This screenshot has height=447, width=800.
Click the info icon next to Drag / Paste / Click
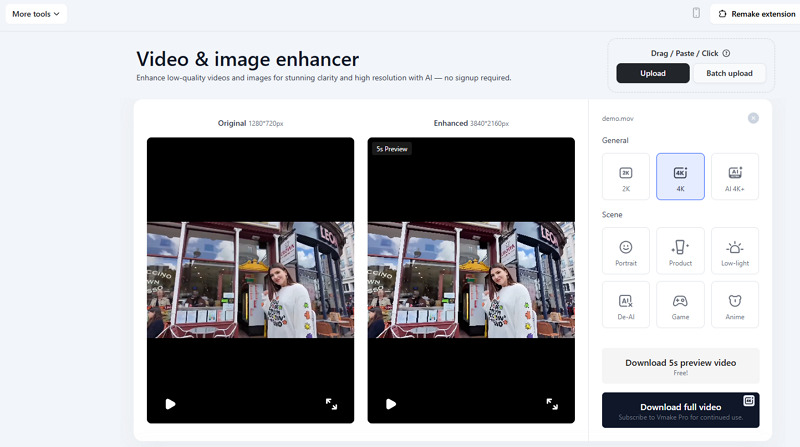point(726,53)
